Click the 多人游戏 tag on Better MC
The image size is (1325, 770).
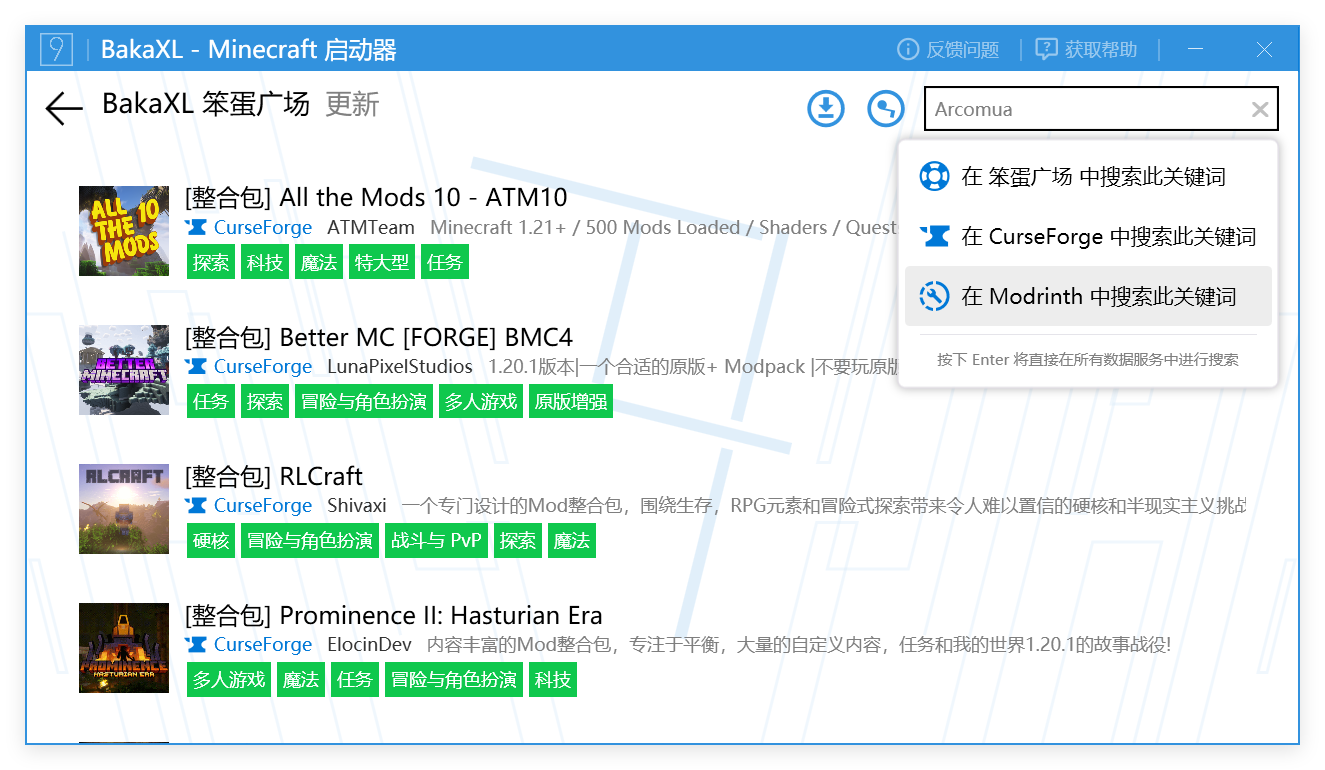(481, 402)
